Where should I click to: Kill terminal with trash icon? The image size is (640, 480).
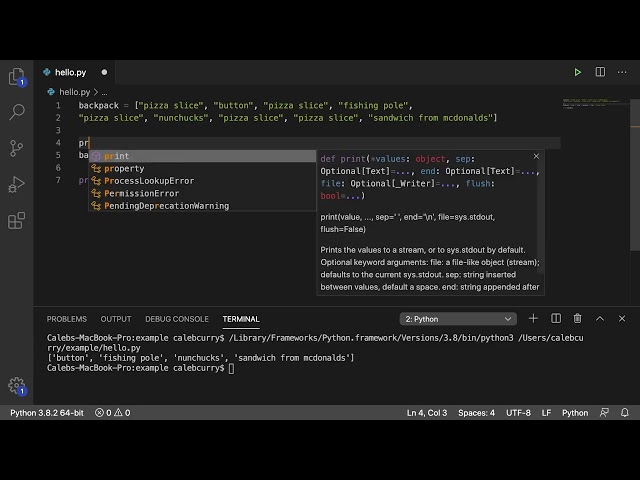click(x=578, y=318)
